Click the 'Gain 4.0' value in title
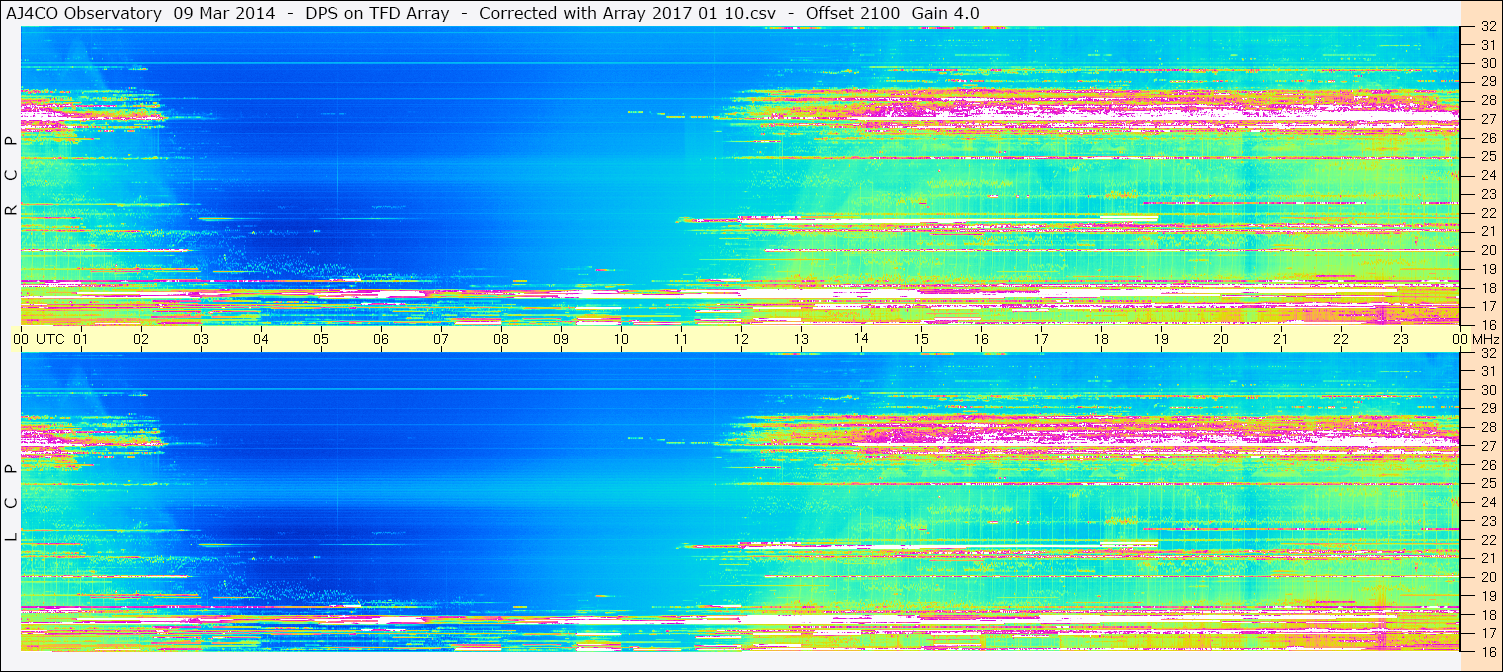Screen dimensions: 1503x672 pyautogui.click(x=945, y=13)
